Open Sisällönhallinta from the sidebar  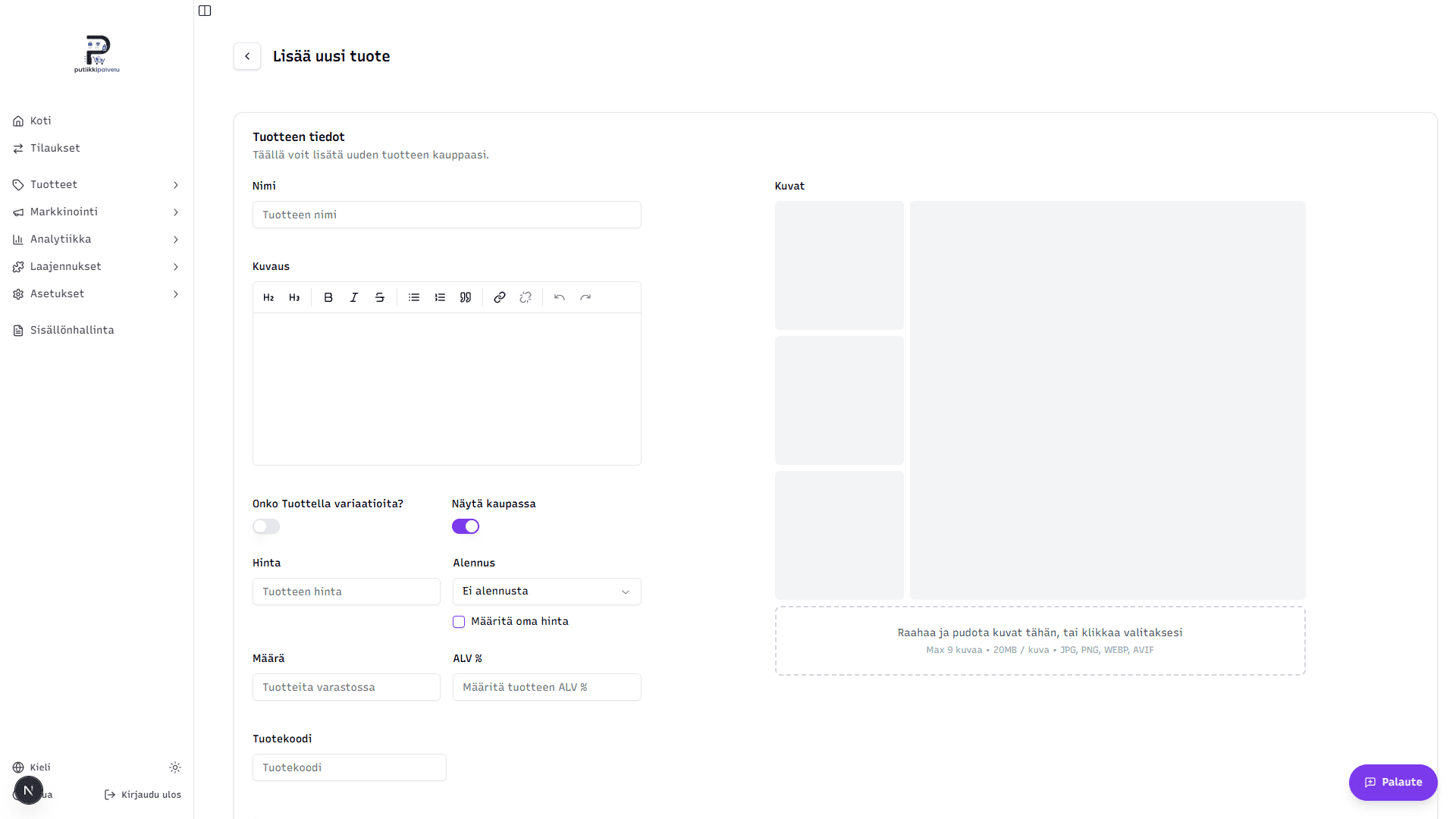click(x=97, y=330)
